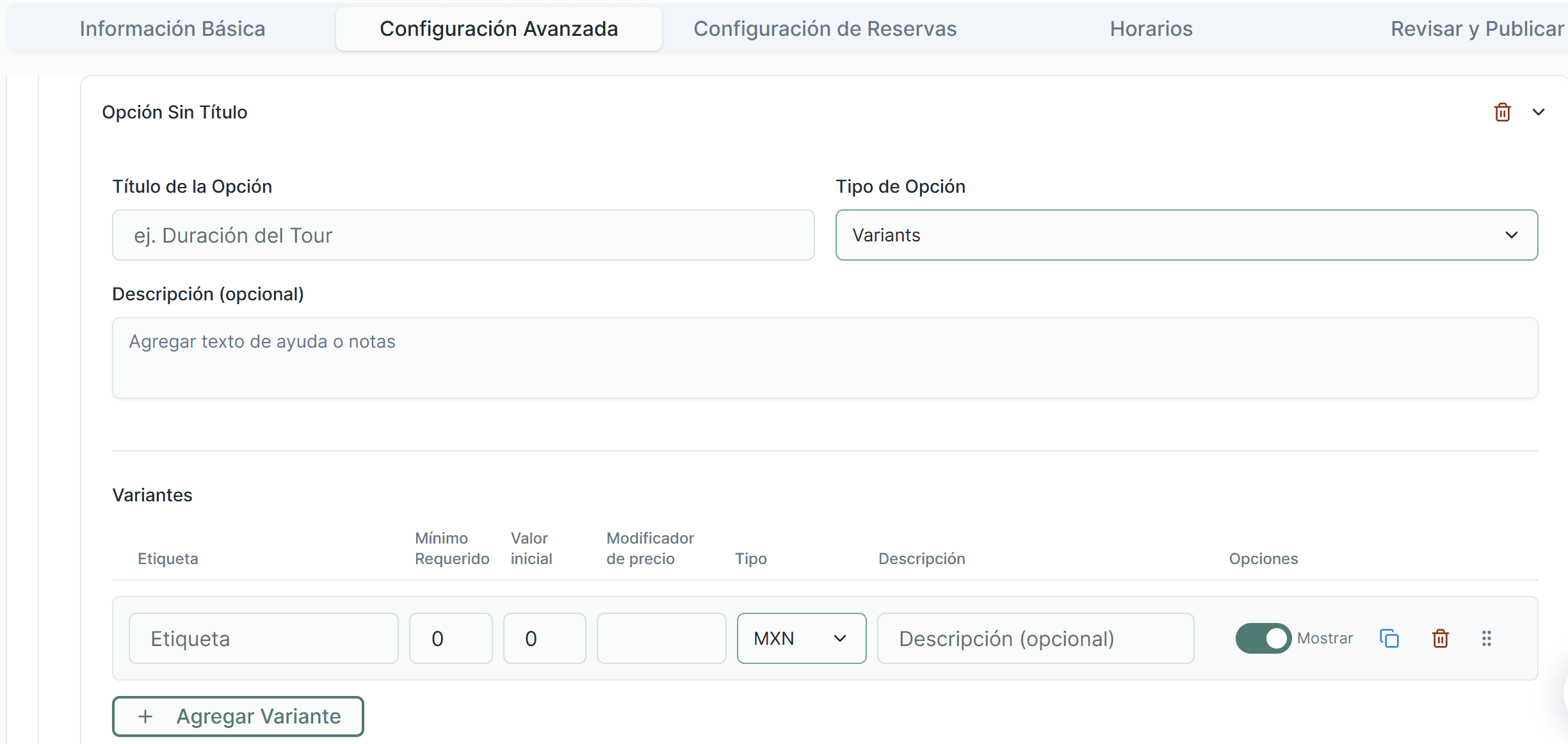Delete the Opción Sin Título option
This screenshot has width=1568, height=744.
click(1502, 112)
